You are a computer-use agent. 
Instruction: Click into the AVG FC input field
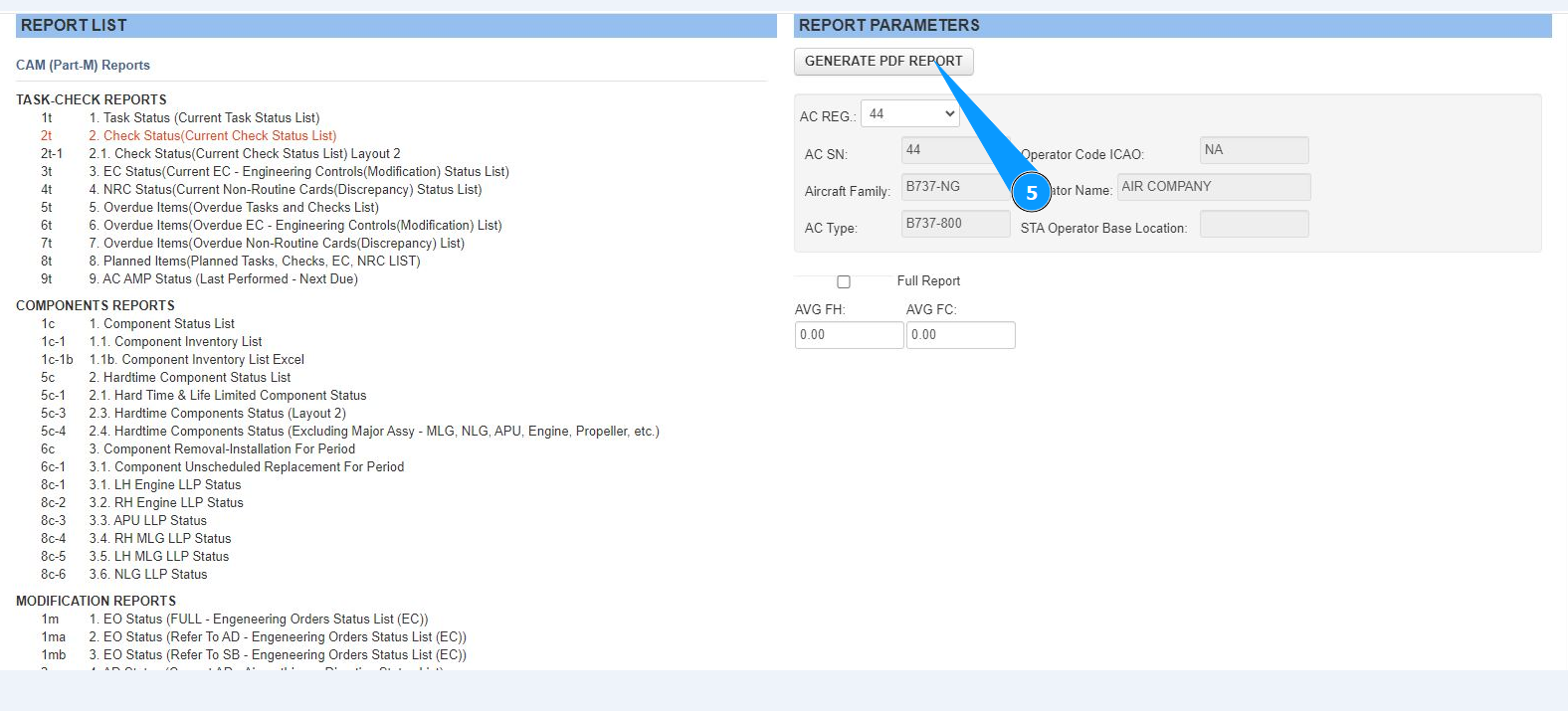tap(961, 335)
